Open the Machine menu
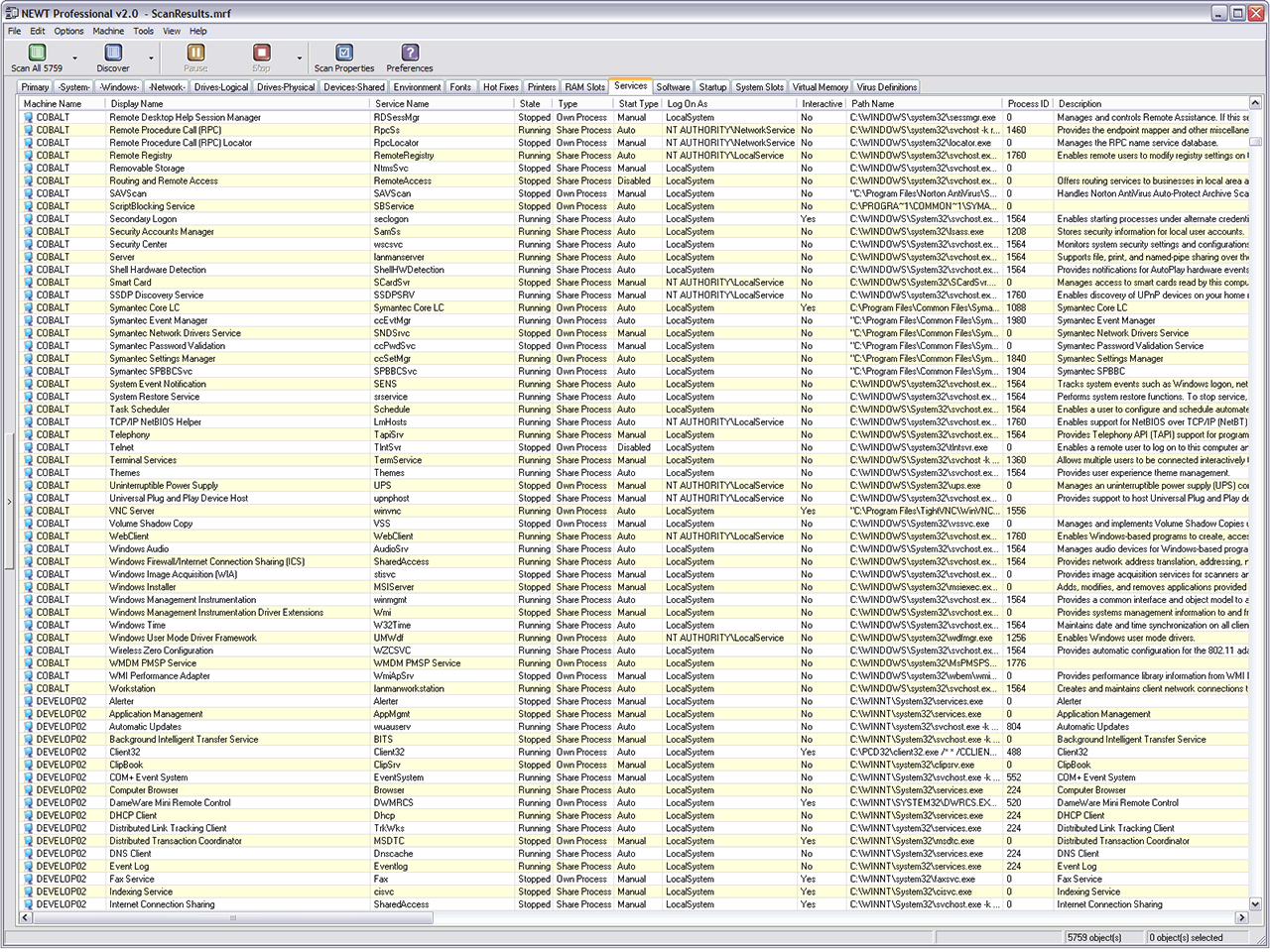This screenshot has height=952, width=1270. point(108,31)
